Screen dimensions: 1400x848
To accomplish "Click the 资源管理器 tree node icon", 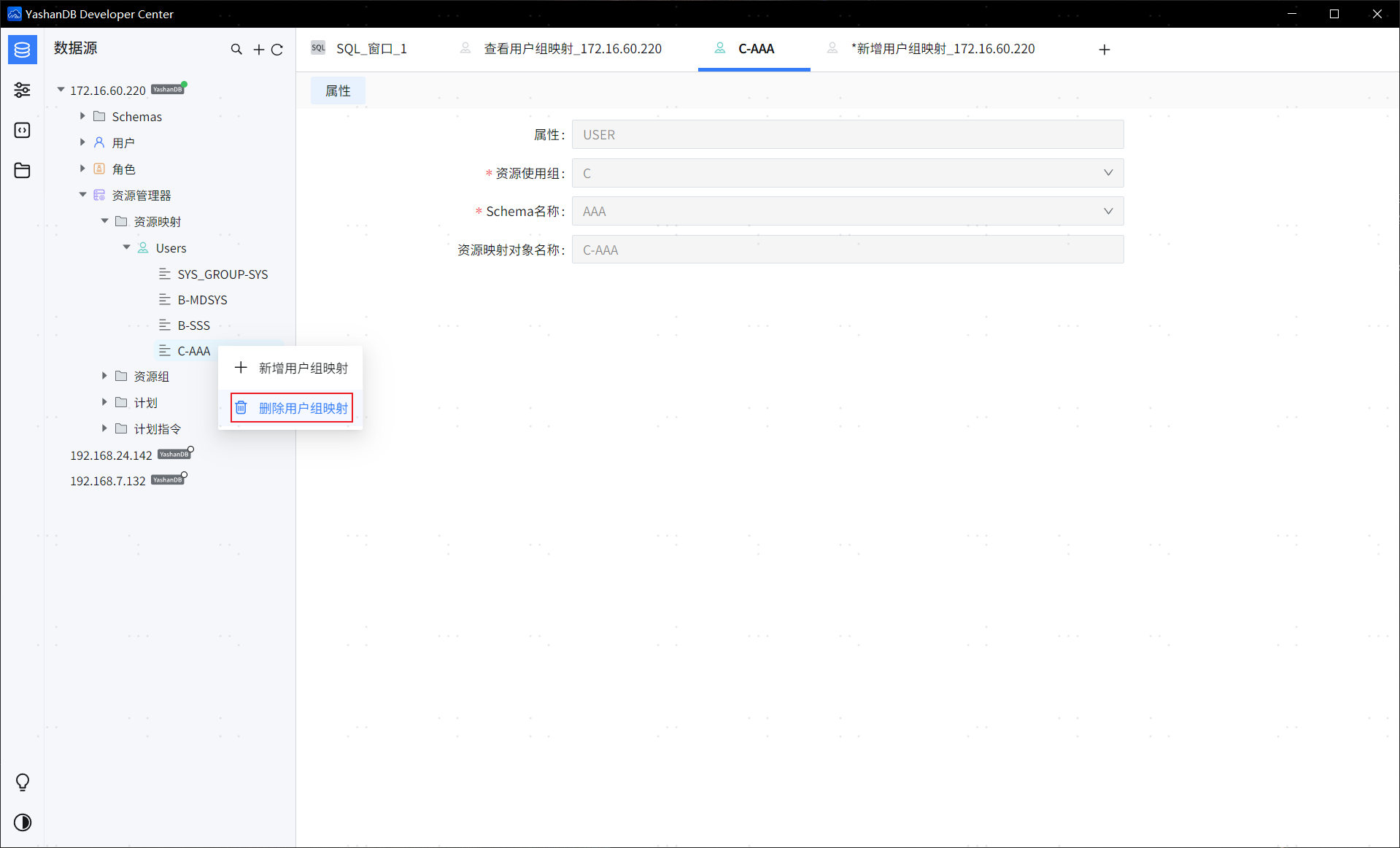I will (x=99, y=195).
